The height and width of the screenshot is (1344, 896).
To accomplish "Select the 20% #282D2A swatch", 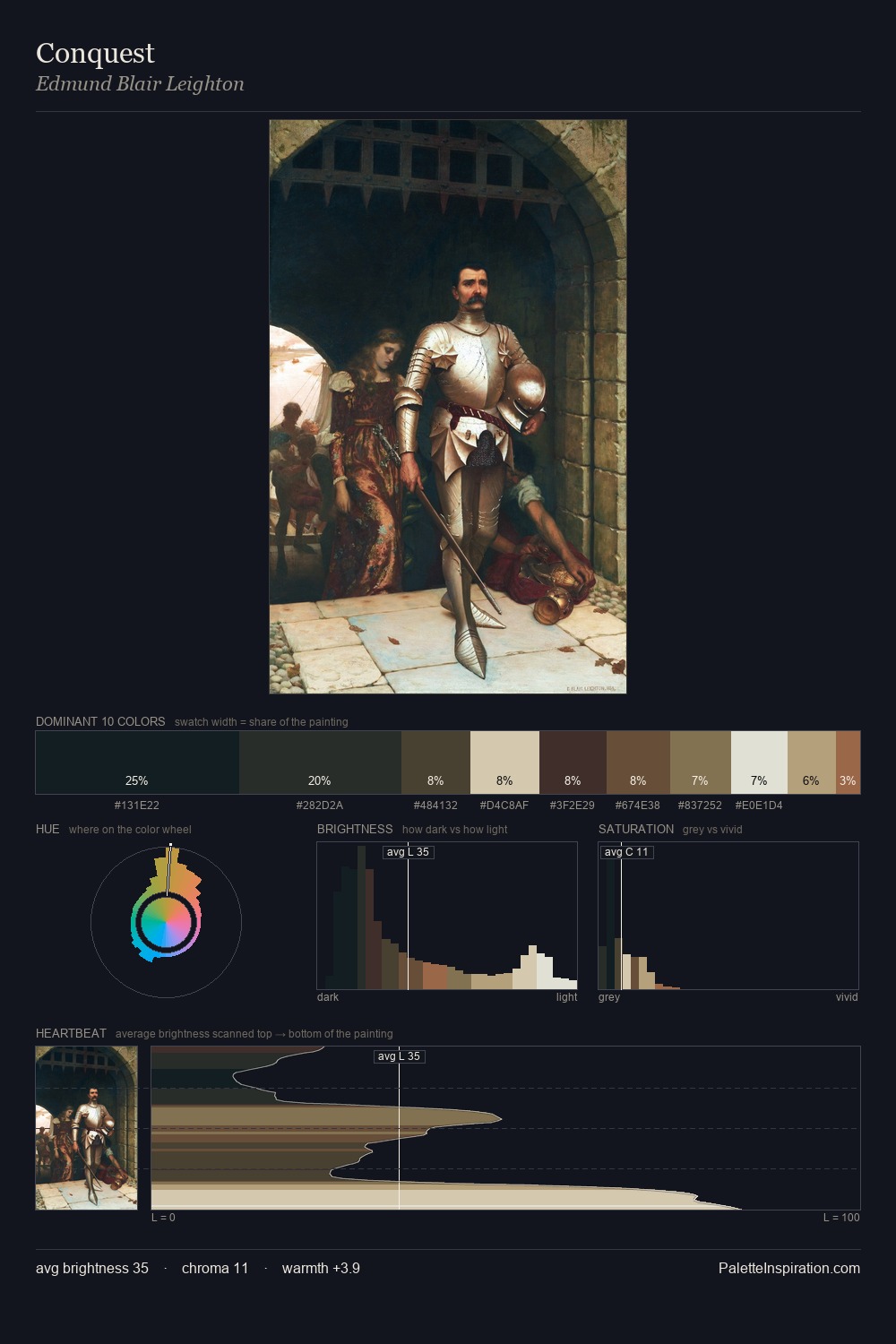I will (x=320, y=762).
